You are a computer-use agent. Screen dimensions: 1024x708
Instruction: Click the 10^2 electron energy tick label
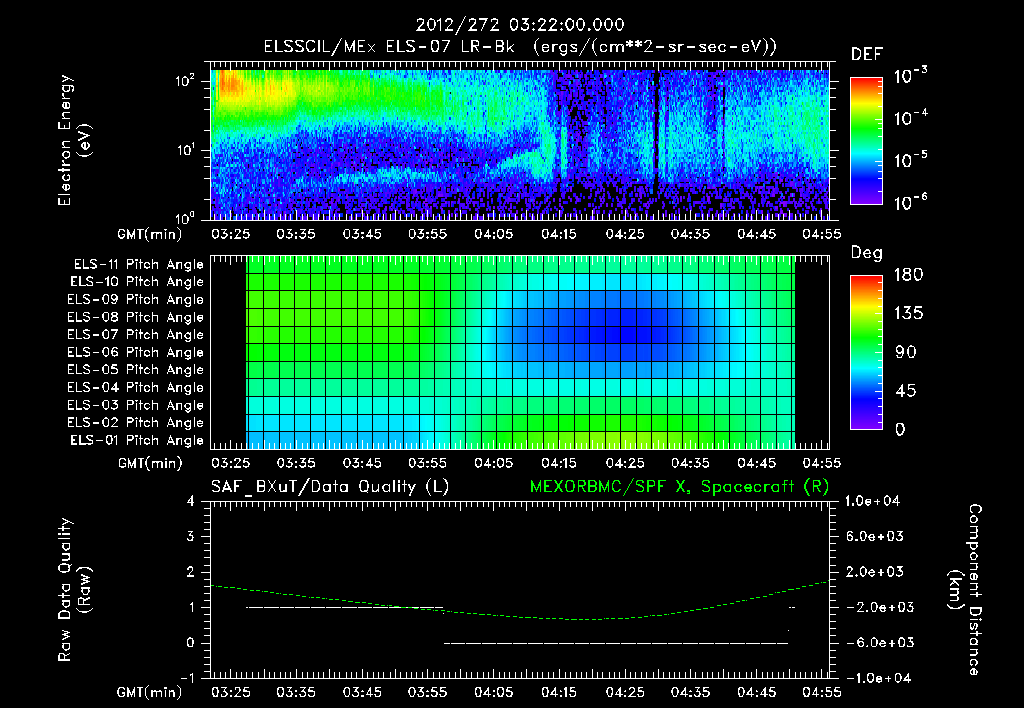[185, 81]
